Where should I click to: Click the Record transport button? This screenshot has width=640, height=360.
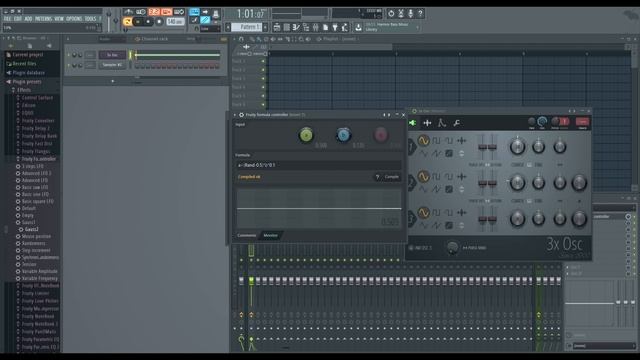tap(159, 22)
